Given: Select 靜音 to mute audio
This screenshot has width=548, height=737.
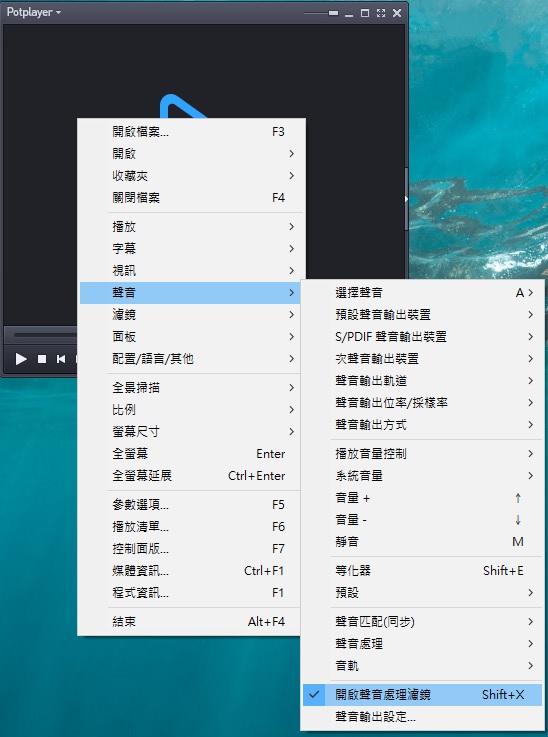Looking at the screenshot, I should [422, 542].
